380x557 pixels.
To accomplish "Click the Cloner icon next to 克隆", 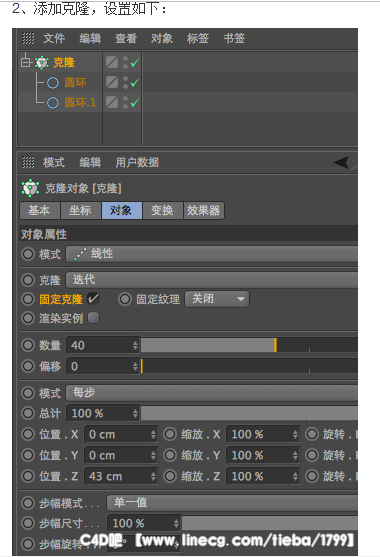I will tap(42, 63).
